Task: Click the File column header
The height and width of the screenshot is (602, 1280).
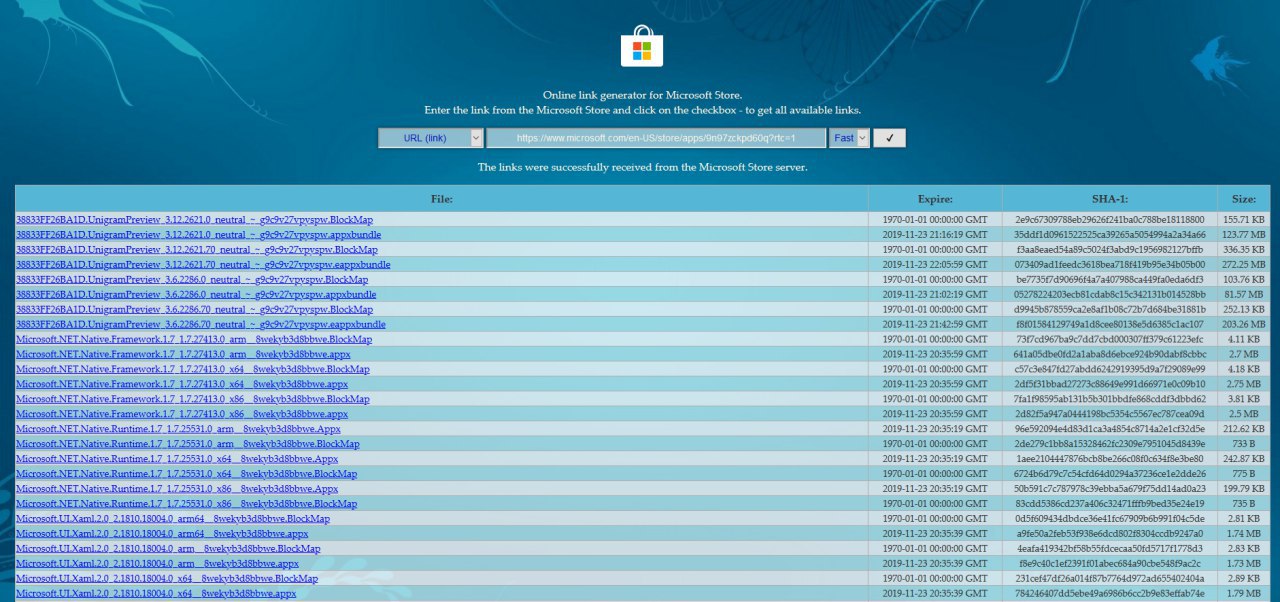Action: 442,199
